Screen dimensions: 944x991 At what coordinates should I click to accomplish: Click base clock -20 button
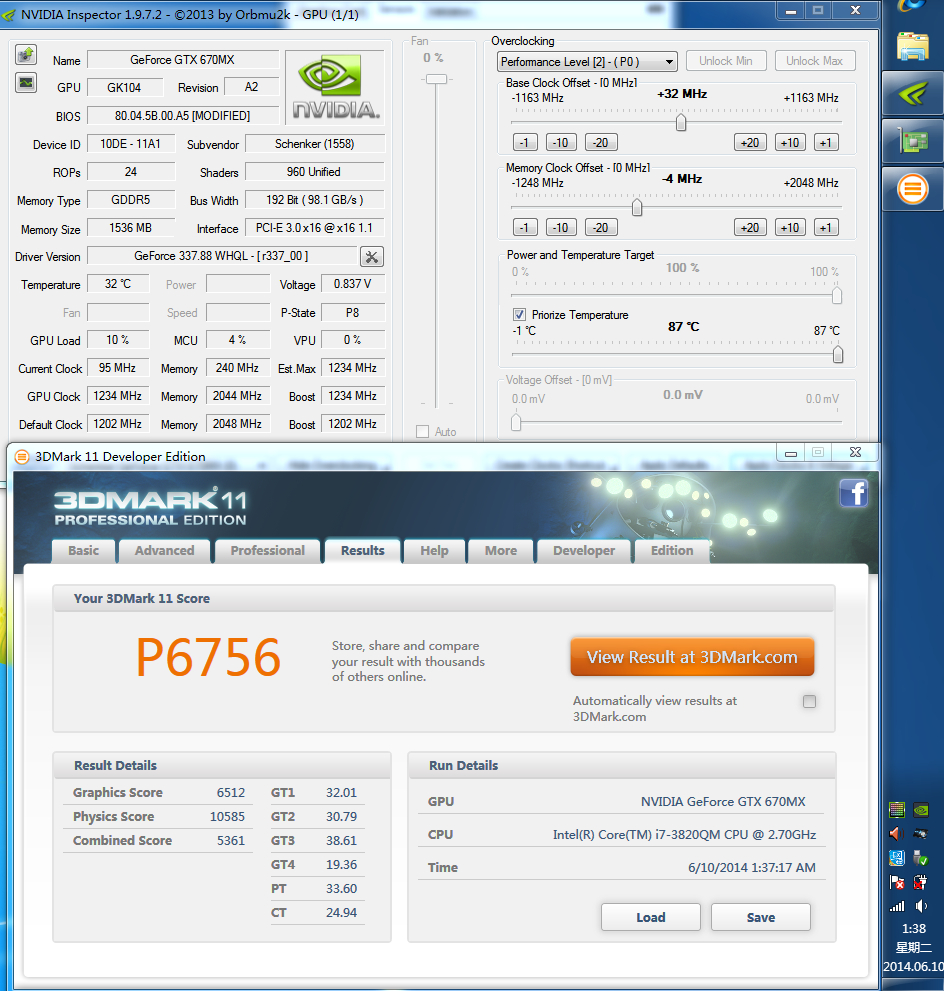pos(601,143)
